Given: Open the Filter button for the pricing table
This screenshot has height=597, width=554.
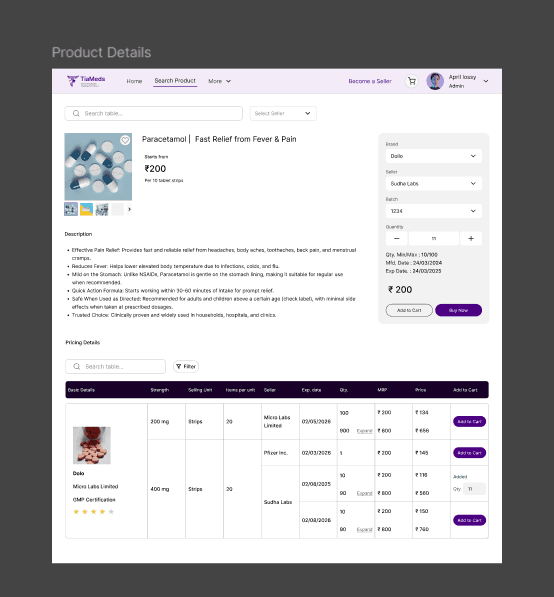Looking at the screenshot, I should [186, 366].
